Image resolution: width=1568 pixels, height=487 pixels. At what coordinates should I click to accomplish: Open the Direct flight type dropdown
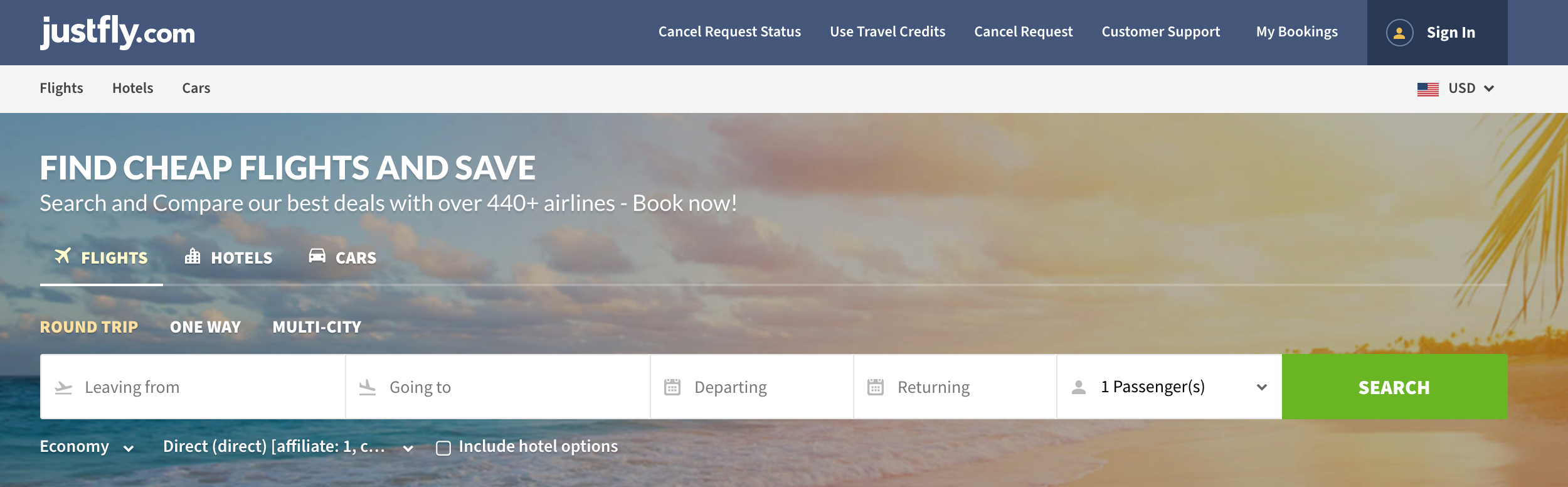tap(288, 447)
